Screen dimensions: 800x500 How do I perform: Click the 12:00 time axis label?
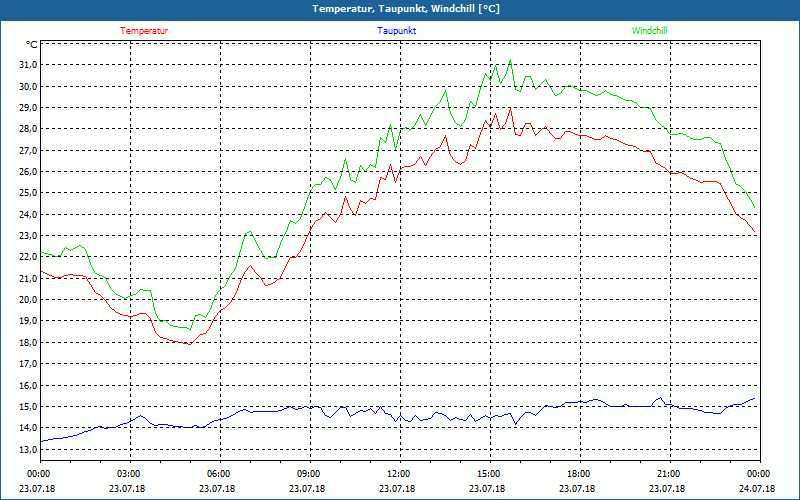[401, 474]
